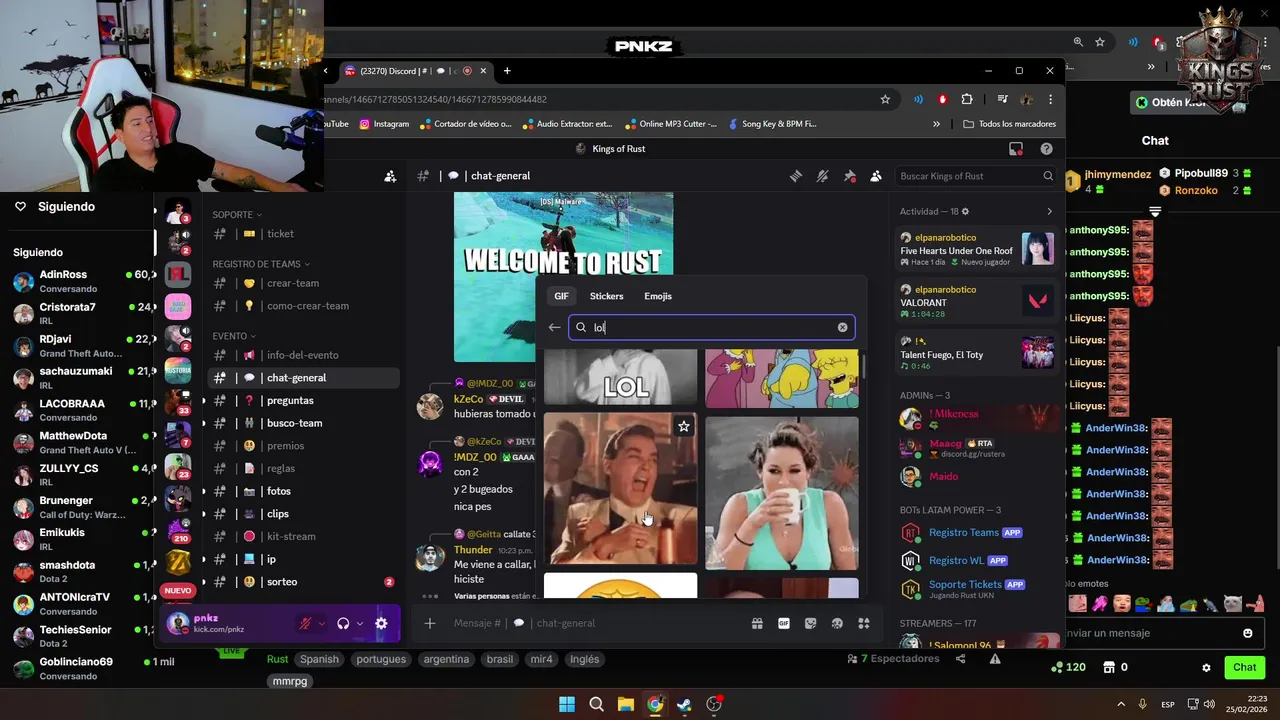Open the ticket channel
The image size is (1280, 720).
[x=303, y=234]
